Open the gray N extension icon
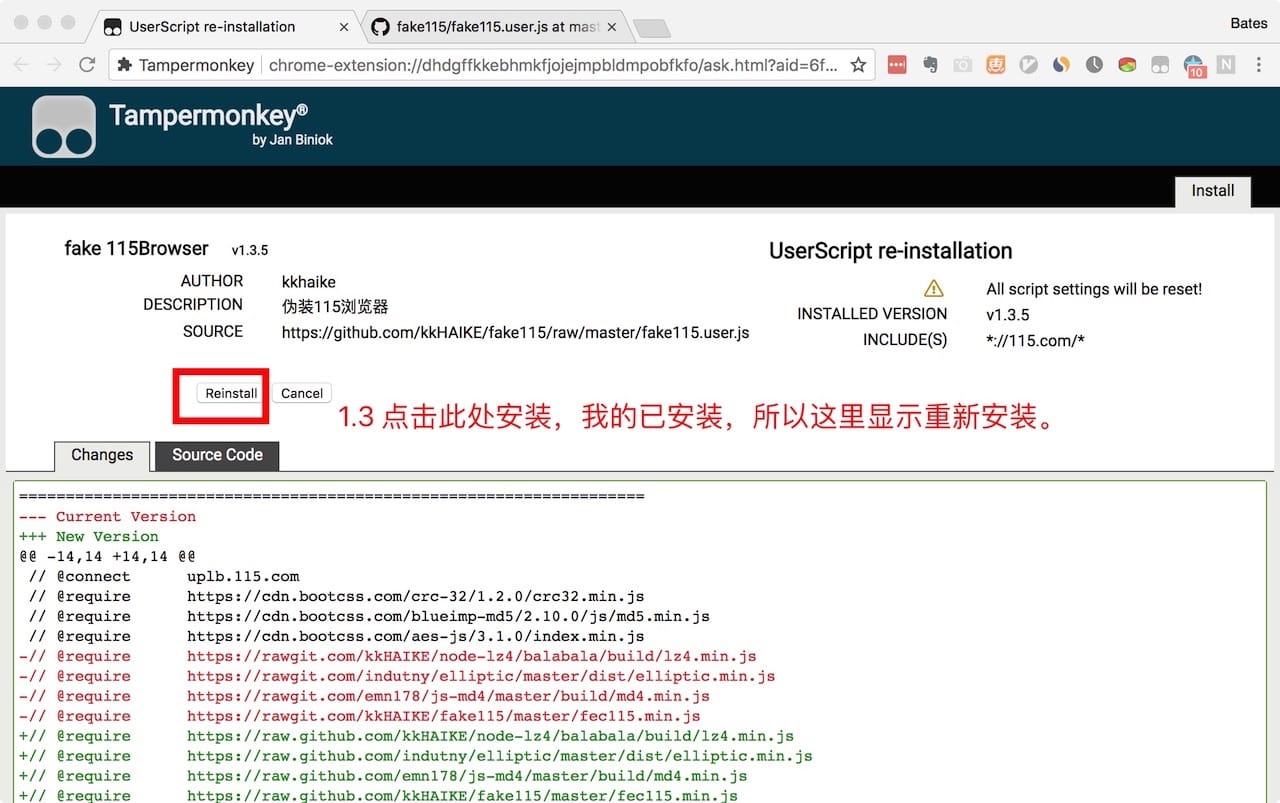This screenshot has height=803, width=1280. click(1226, 65)
